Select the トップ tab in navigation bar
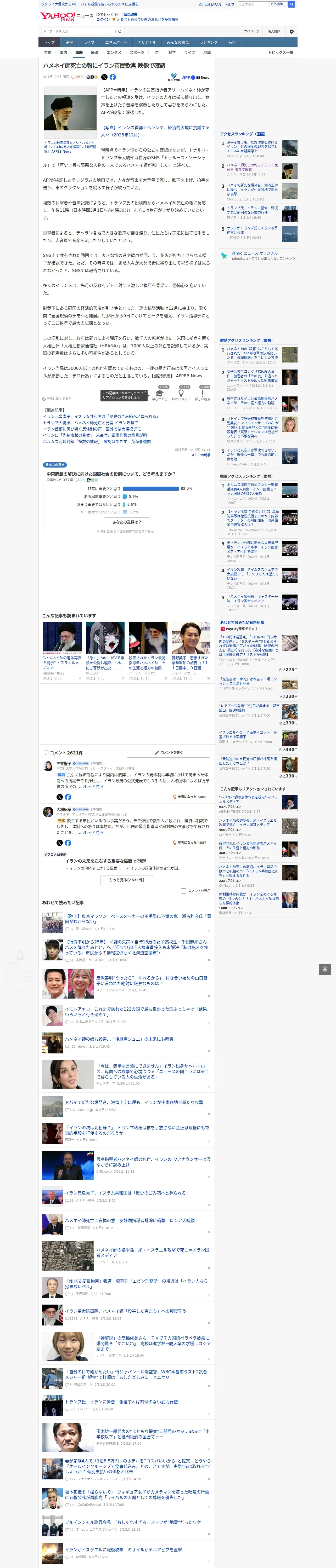The image size is (336, 1568). point(49,43)
